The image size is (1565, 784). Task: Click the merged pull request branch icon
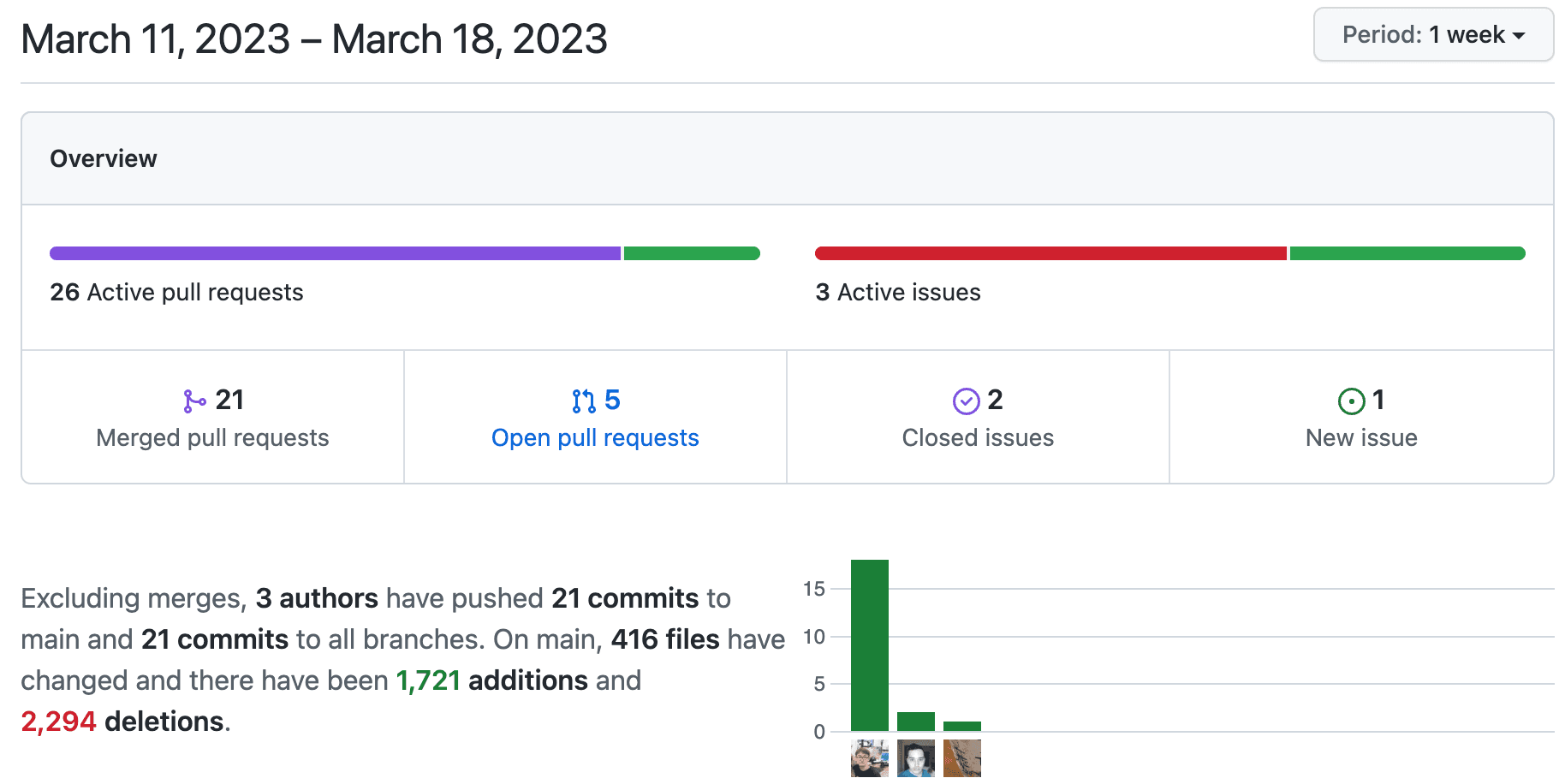pos(194,401)
